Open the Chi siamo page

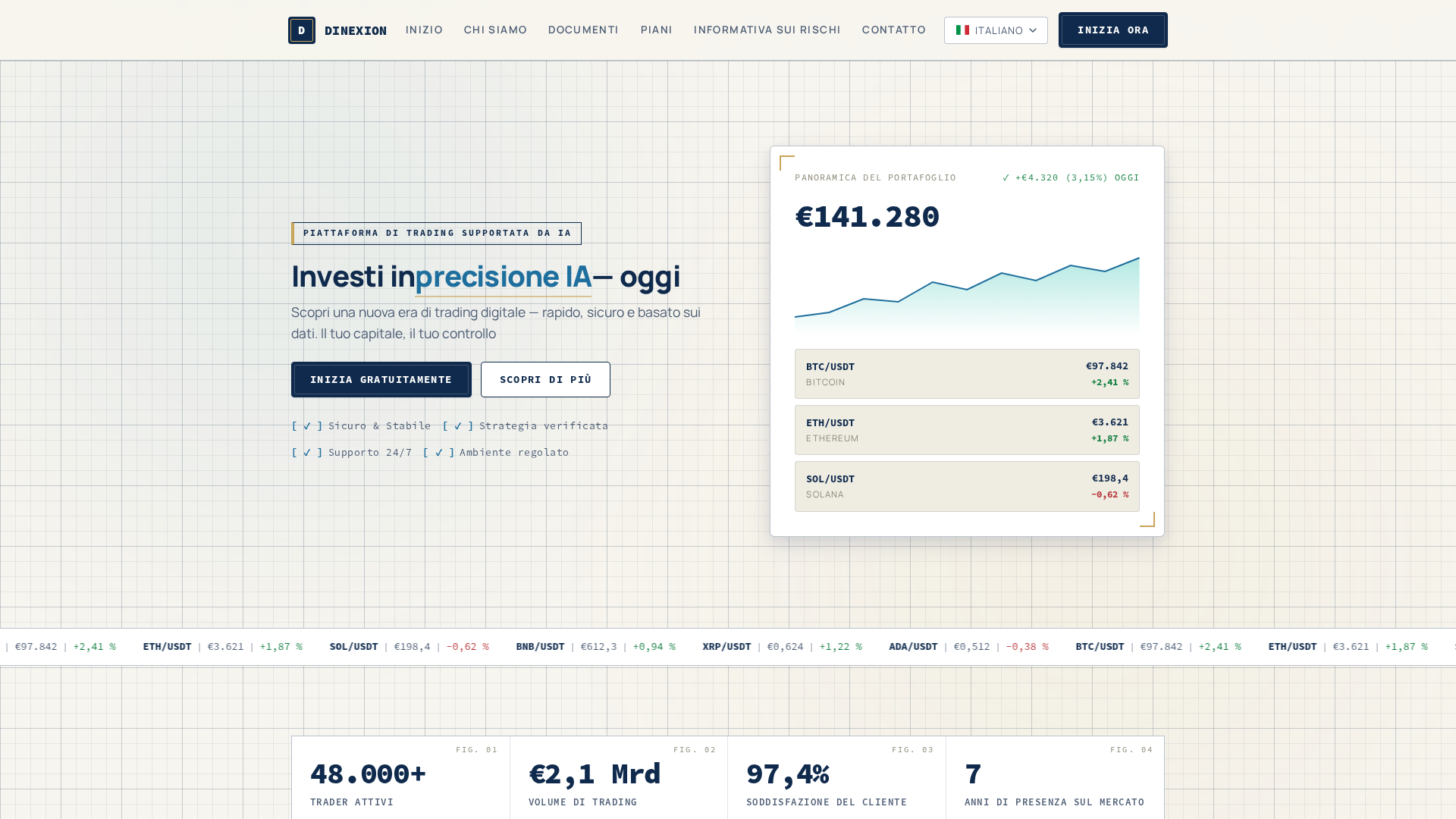click(x=495, y=30)
